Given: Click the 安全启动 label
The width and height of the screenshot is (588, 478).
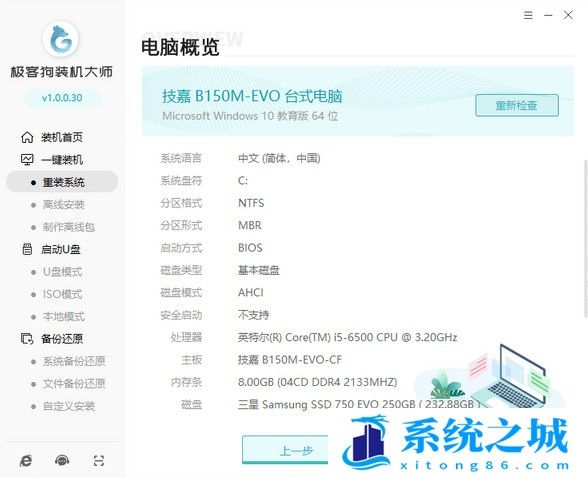Looking at the screenshot, I should 181,315.
